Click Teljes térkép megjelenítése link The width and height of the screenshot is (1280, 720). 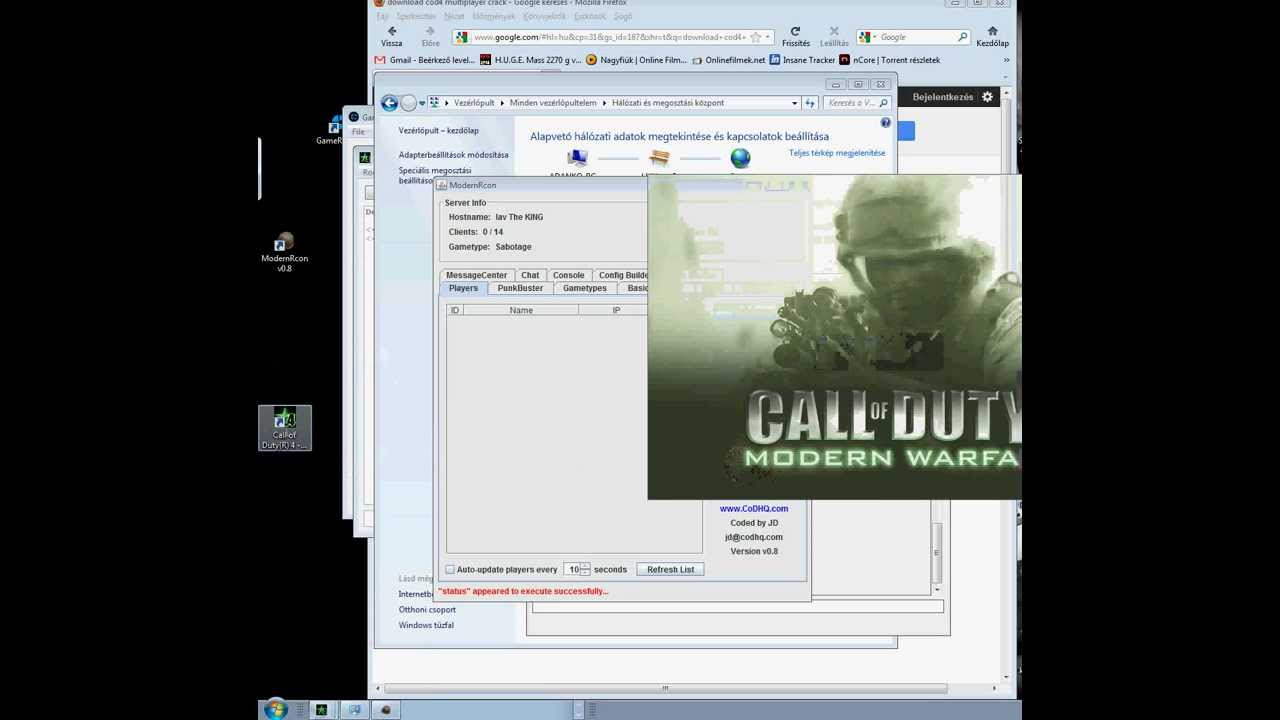pos(837,153)
